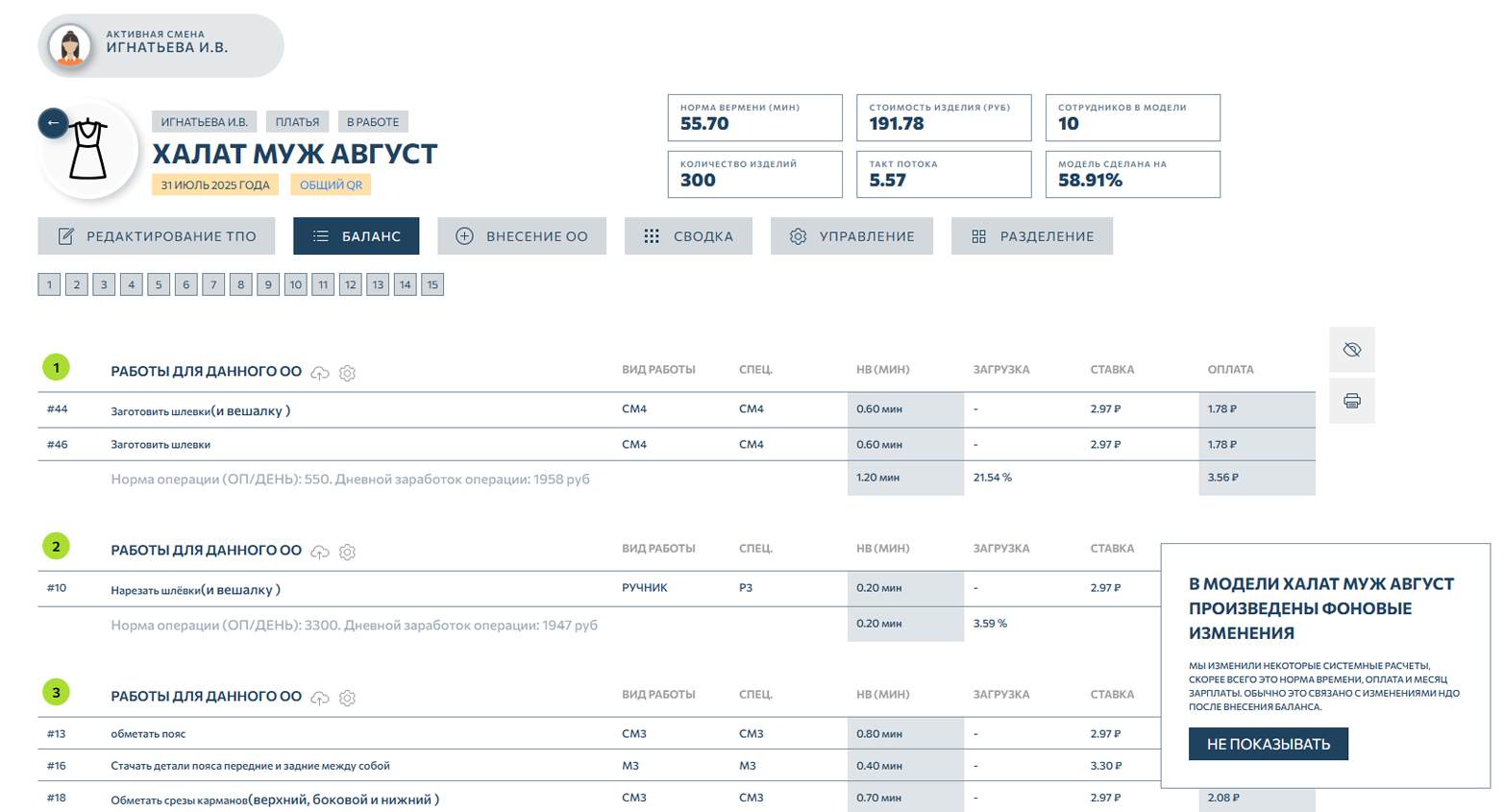Go to page 15
The height and width of the screenshot is (812, 1504).
pos(432,284)
